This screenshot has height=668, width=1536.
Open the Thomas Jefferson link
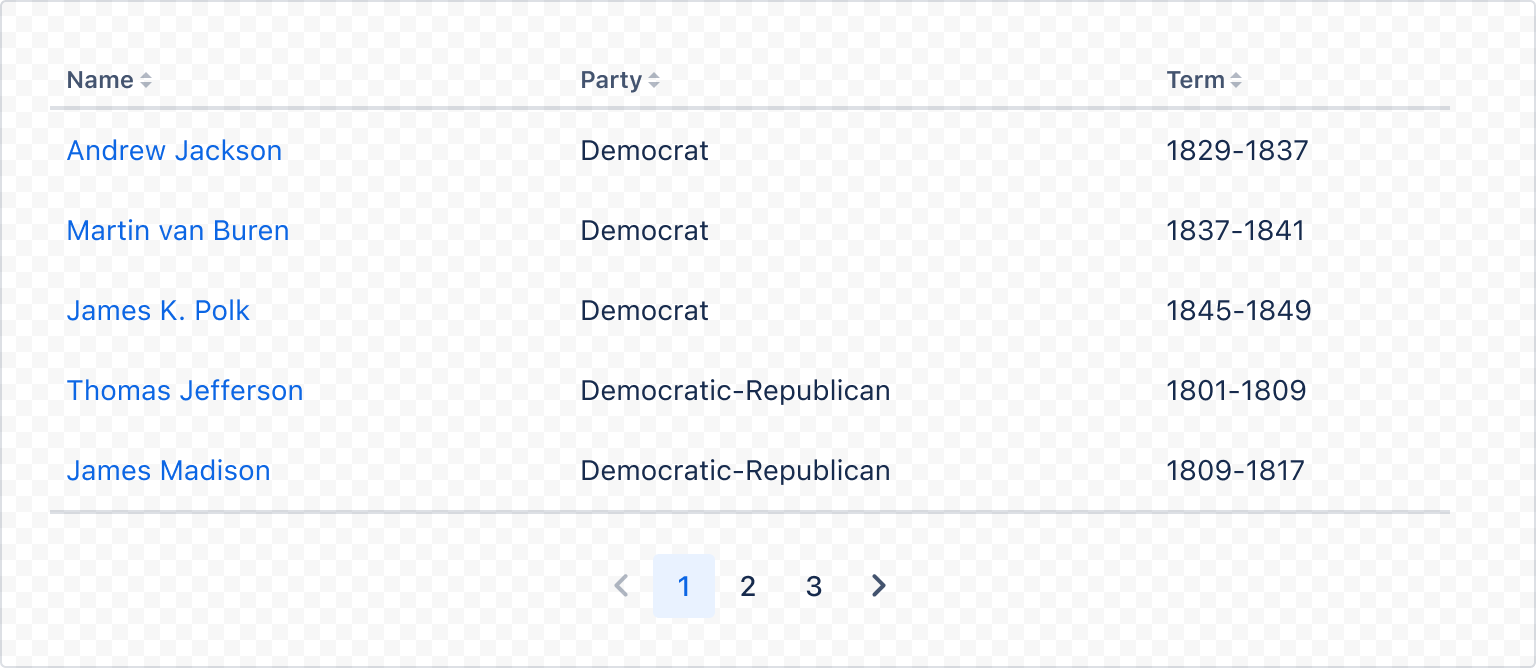coord(184,390)
